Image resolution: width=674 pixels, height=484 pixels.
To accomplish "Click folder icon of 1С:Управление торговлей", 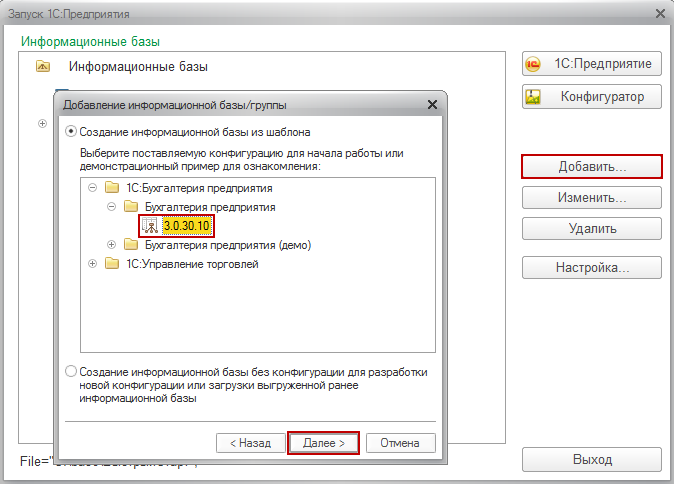I will (x=112, y=263).
